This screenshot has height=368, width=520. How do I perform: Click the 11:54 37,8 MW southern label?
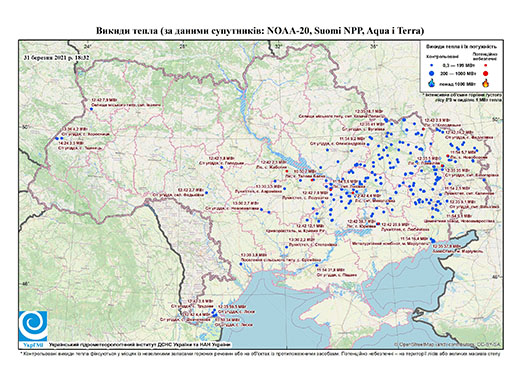[331, 270]
